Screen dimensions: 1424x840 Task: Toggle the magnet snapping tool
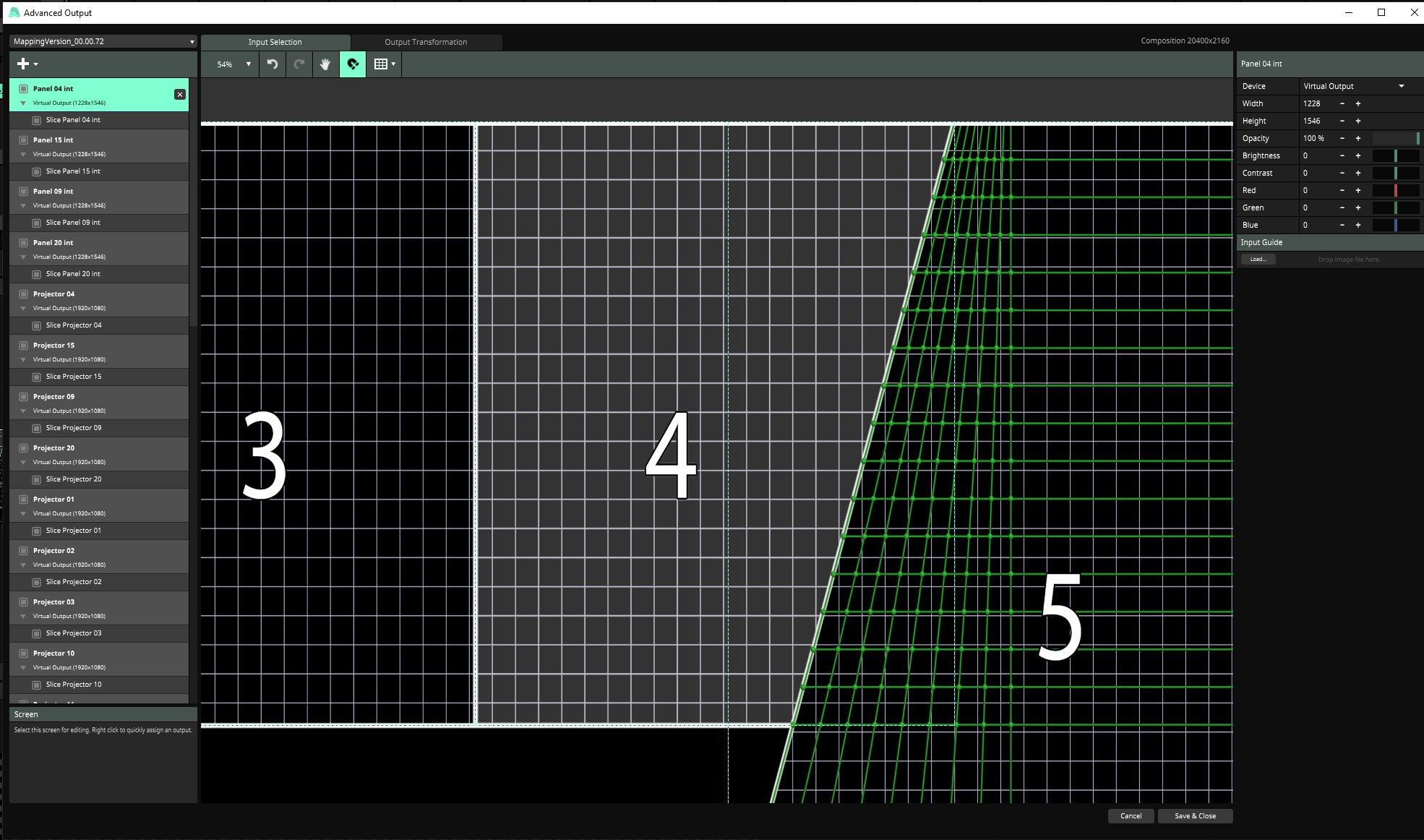point(353,64)
